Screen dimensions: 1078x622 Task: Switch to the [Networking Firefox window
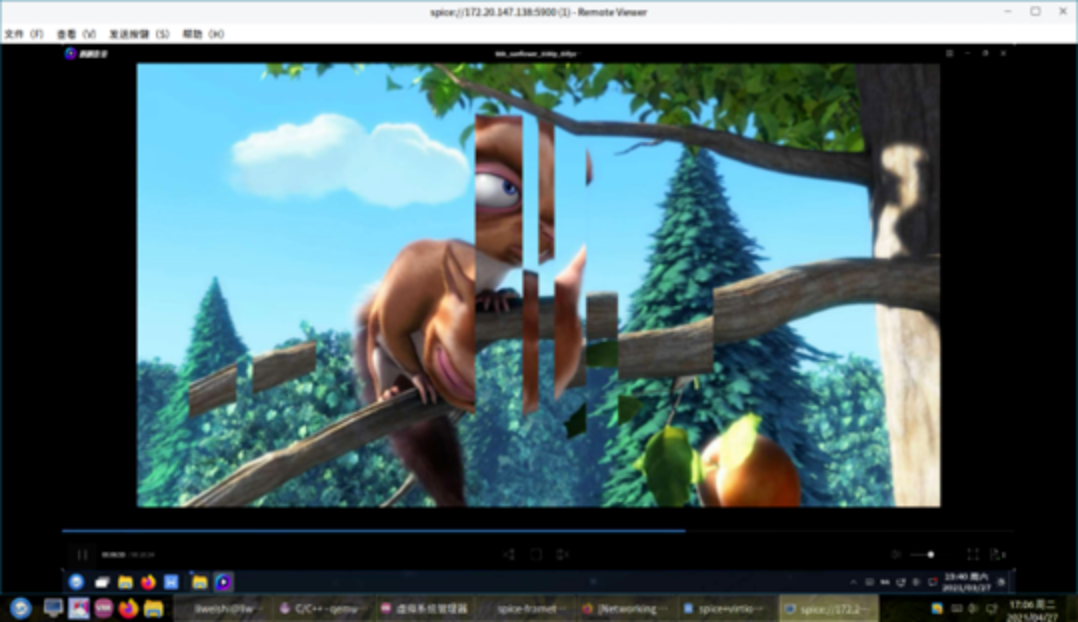click(x=626, y=608)
